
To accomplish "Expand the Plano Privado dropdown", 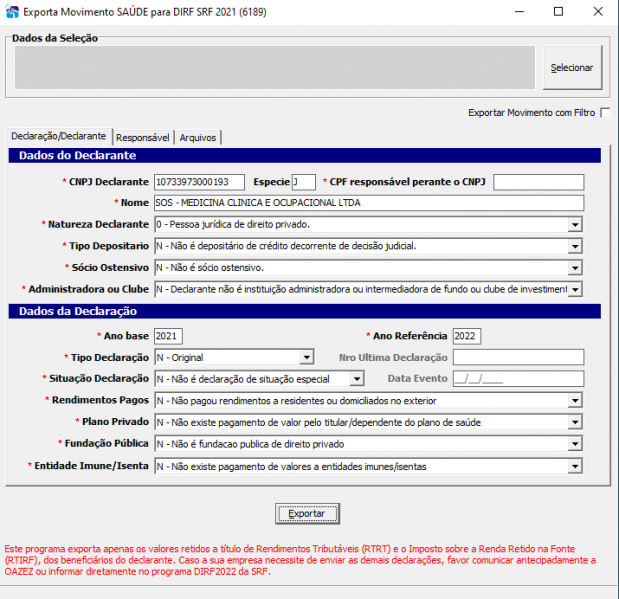I will [x=575, y=422].
